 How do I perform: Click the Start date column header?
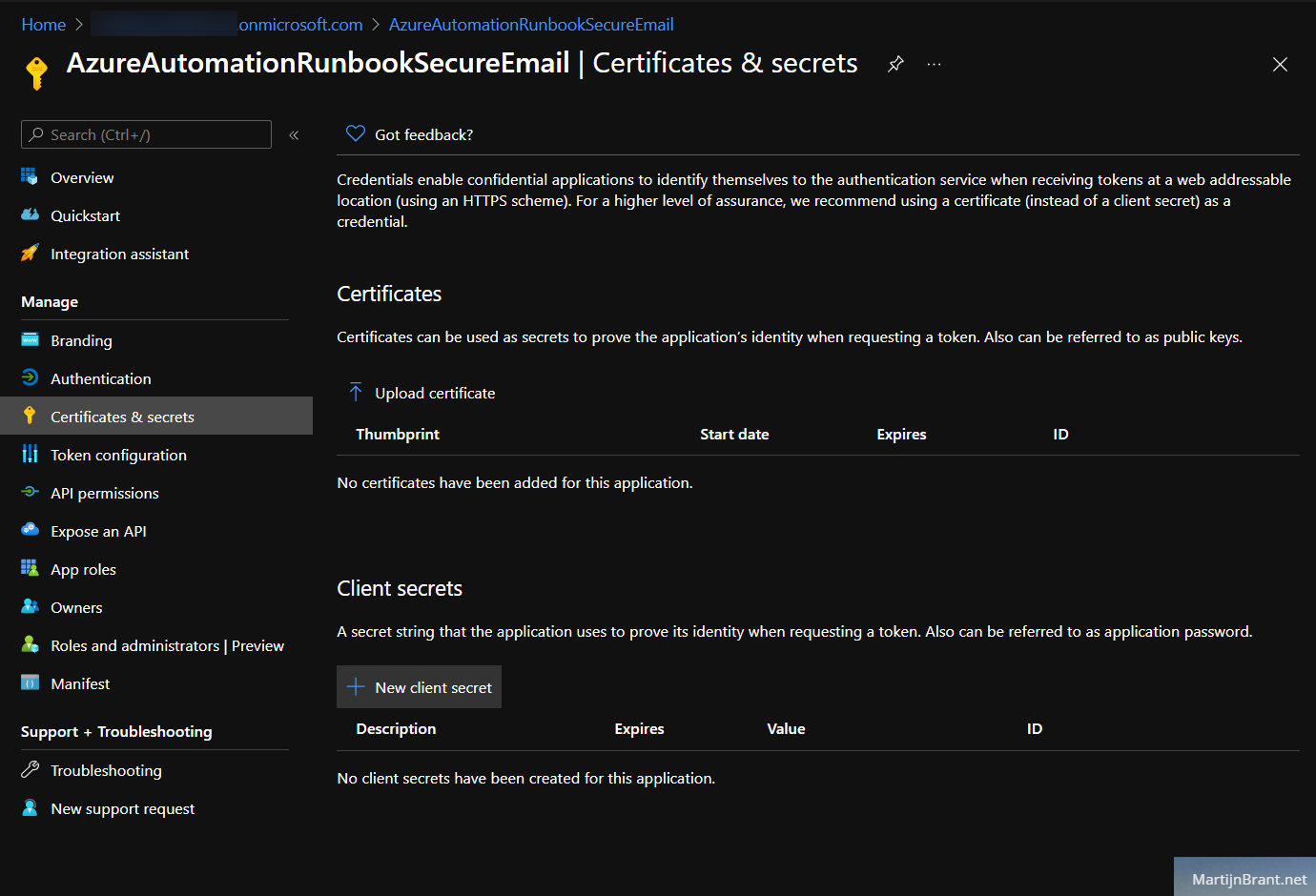734,434
